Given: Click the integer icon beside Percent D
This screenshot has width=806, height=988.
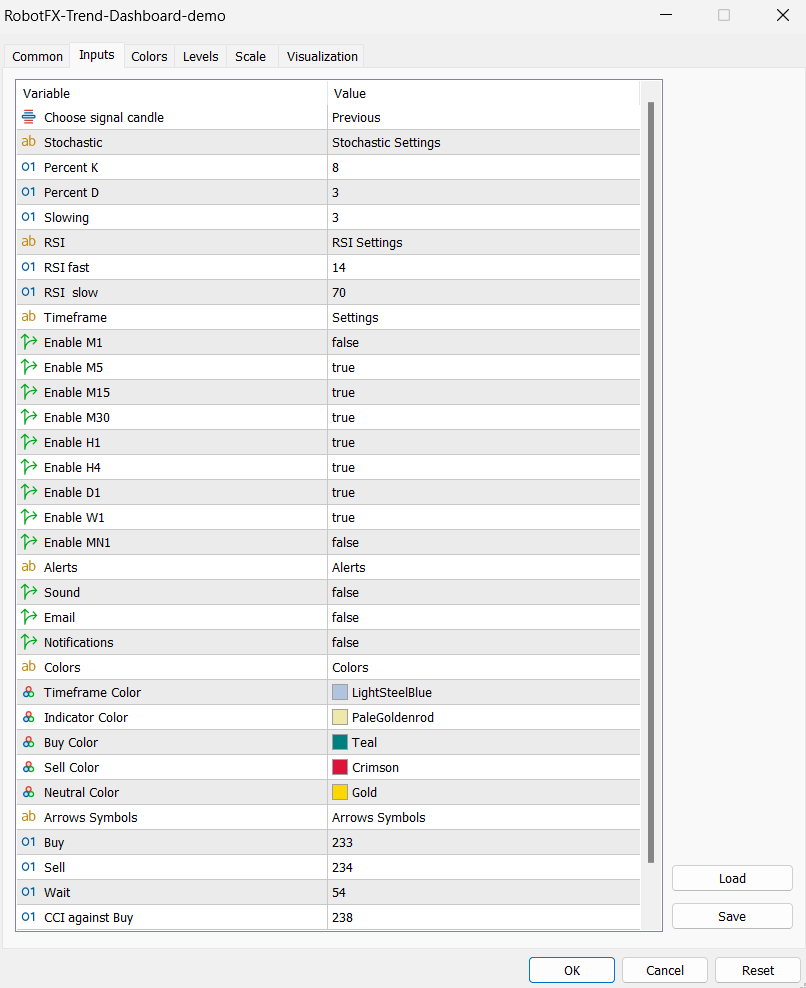Looking at the screenshot, I should (x=28, y=192).
